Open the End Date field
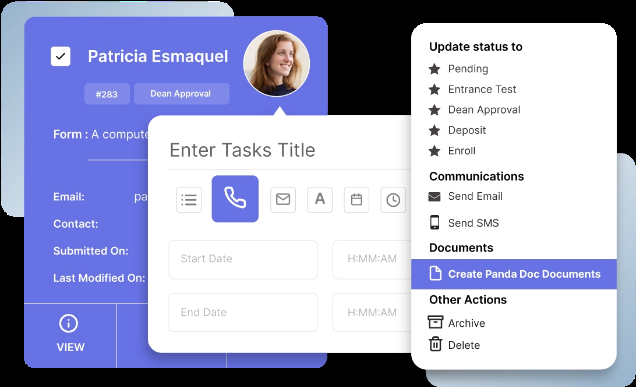Viewport: 636px width, 387px height. pyautogui.click(x=243, y=312)
